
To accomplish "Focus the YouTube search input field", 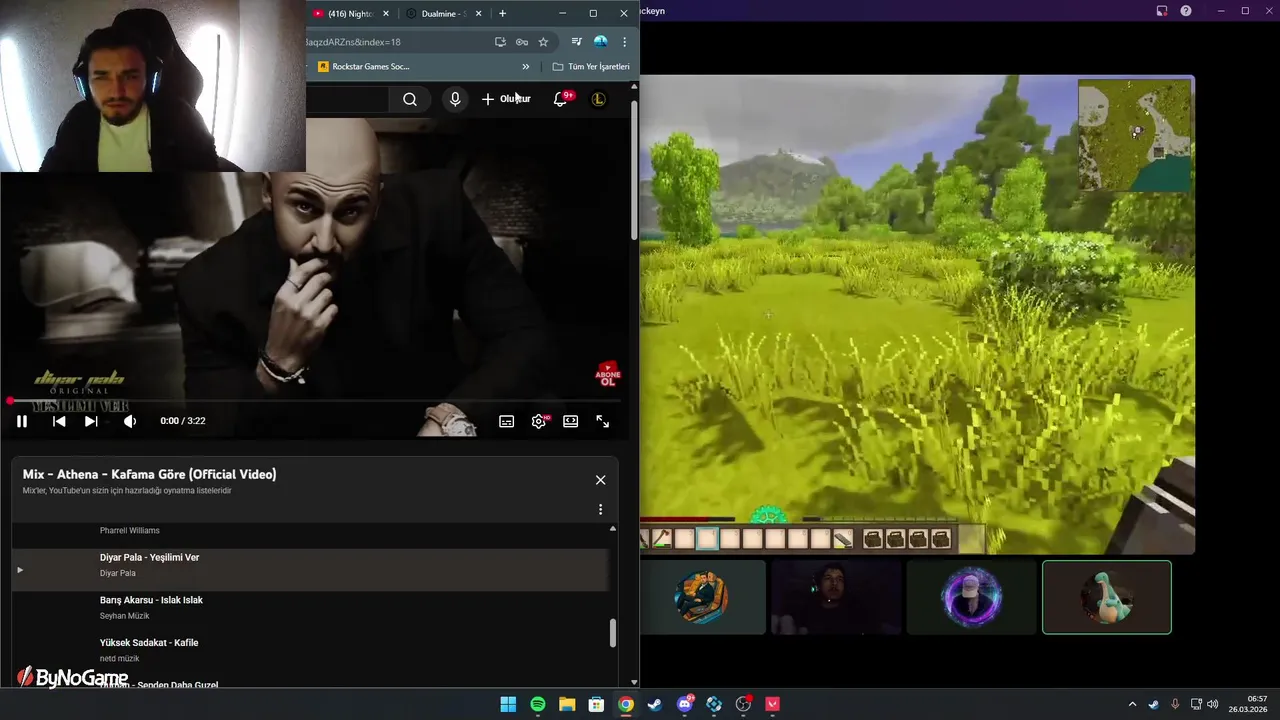I will coord(347,99).
